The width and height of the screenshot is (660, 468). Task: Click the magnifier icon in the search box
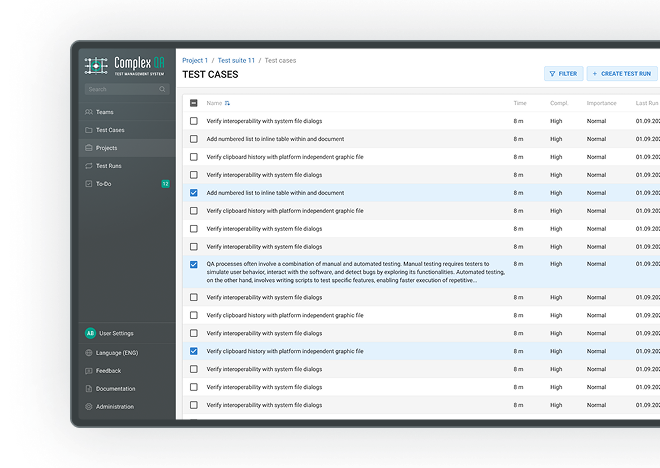click(x=162, y=90)
